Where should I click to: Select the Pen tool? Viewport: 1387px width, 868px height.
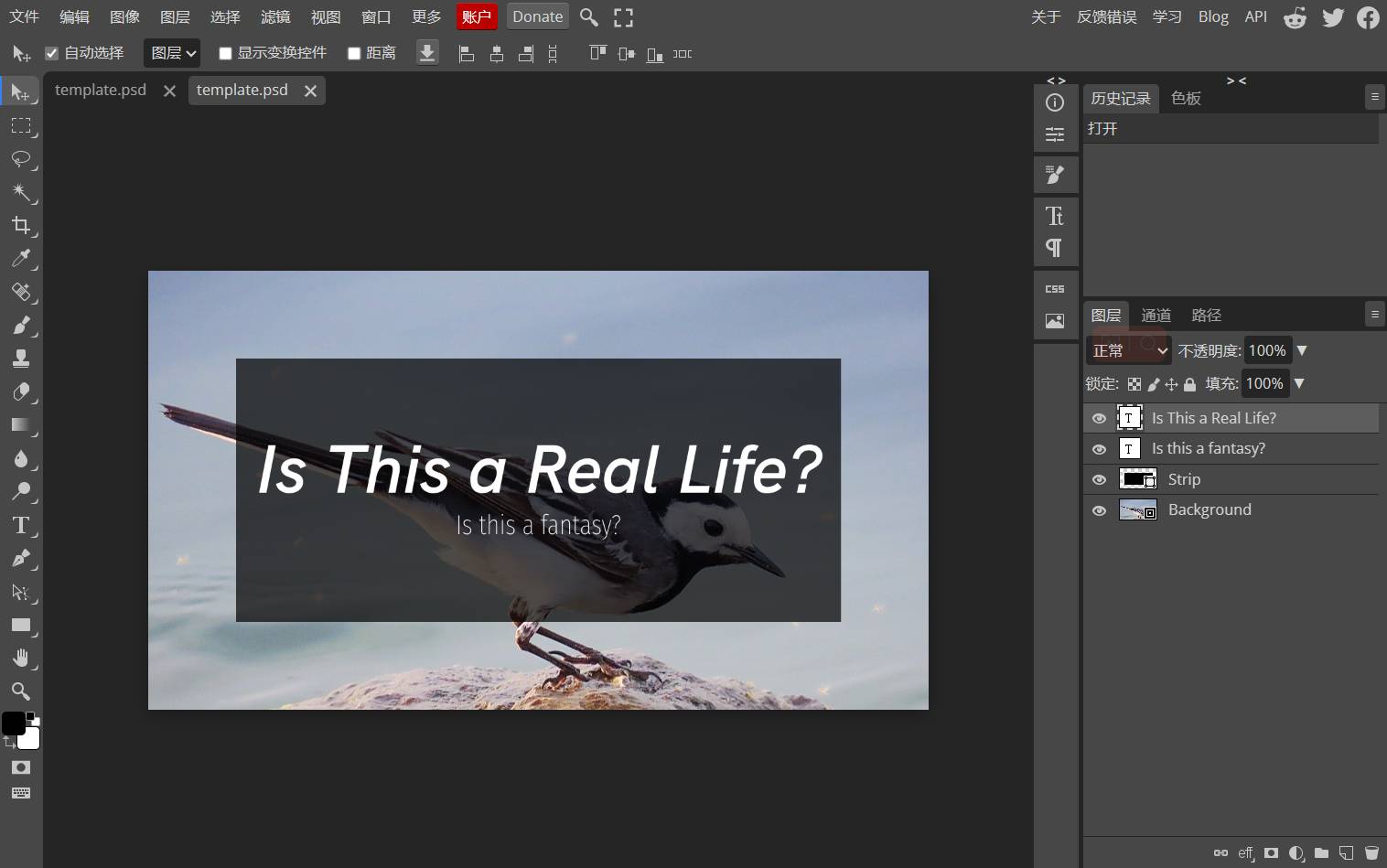[20, 559]
